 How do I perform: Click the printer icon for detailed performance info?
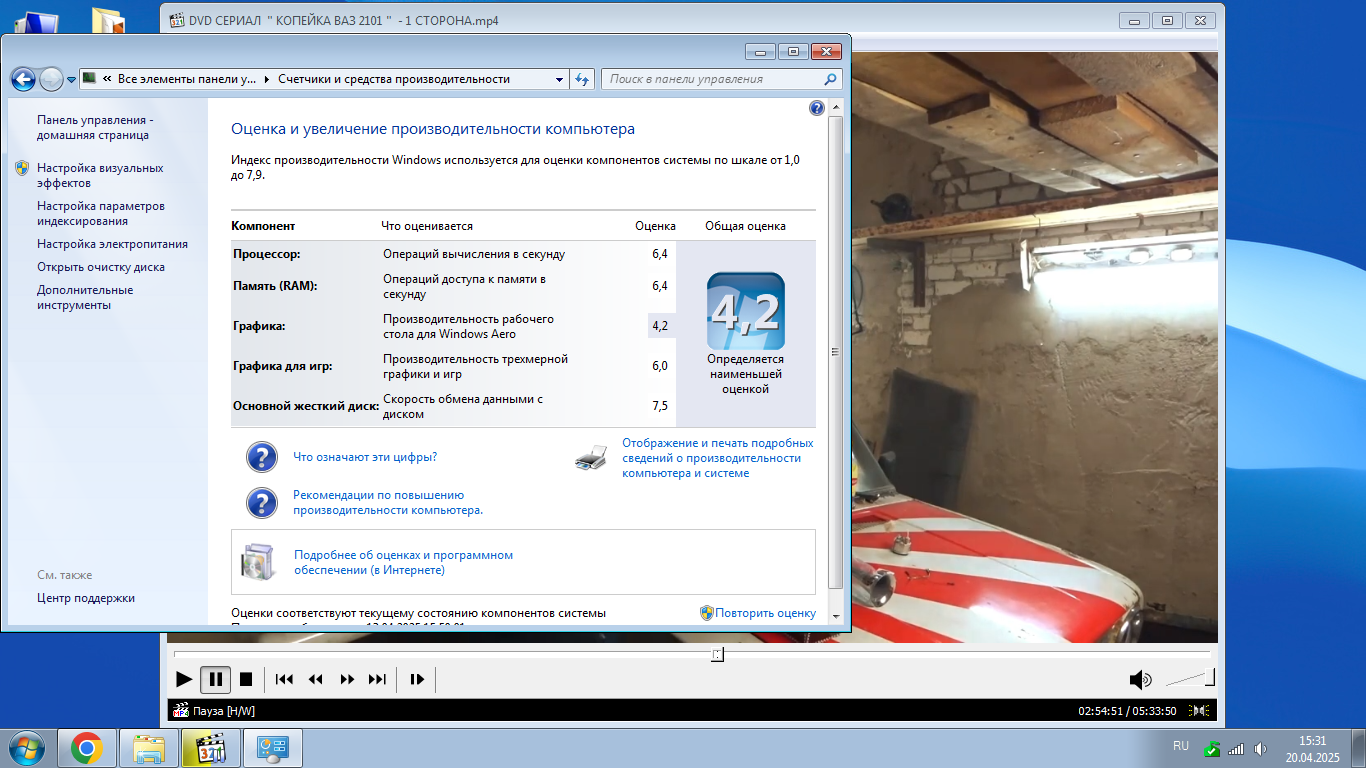[x=591, y=458]
